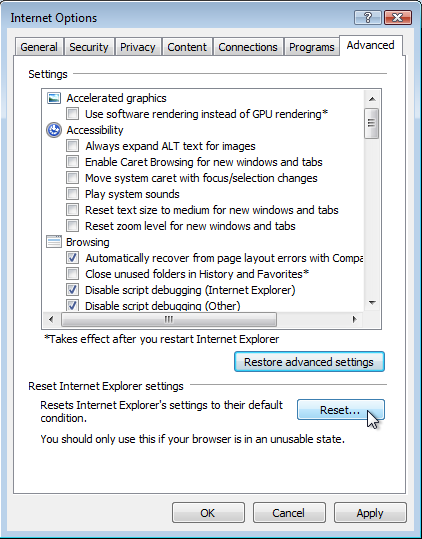Click the scroll up arrow in settings list
This screenshot has height=539, width=422.
click(372, 99)
